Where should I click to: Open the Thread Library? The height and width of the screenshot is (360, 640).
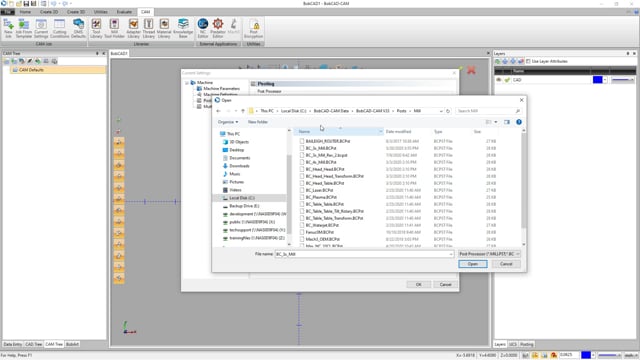[x=149, y=28]
